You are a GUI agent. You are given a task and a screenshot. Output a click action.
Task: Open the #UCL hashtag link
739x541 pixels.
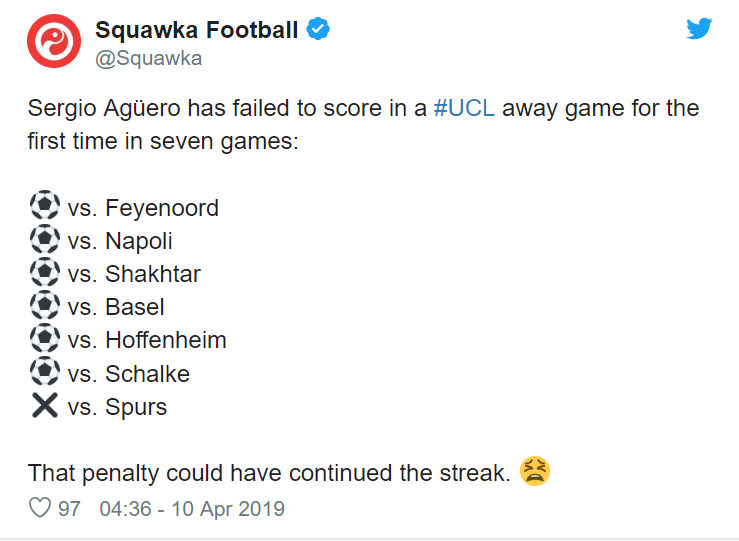pos(464,108)
